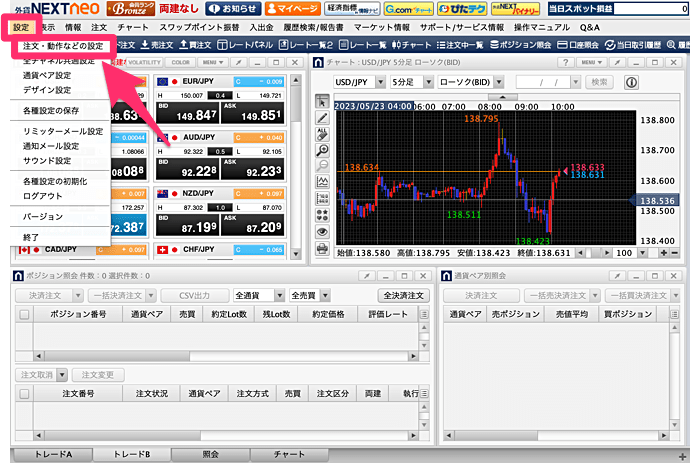The image size is (690, 463).
Task: Click the EUR/JPY BID 149.847 rate tile
Action: [188, 113]
